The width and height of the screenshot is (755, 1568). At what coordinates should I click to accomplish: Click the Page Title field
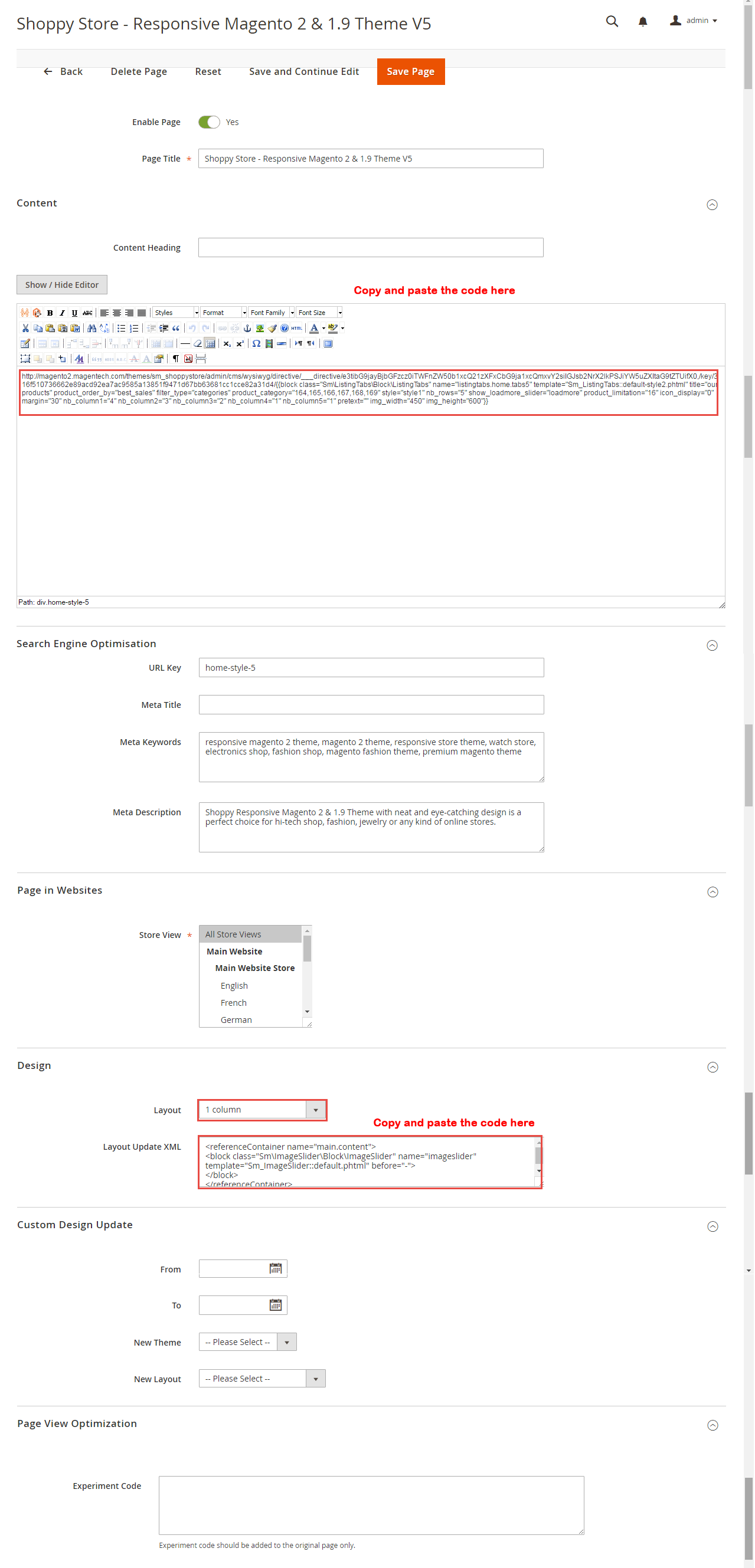(371, 158)
